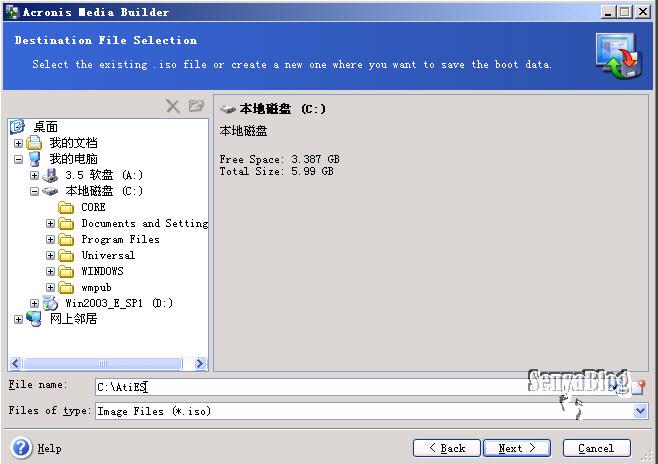
Task: Expand the Universal folder node
Action: 50,255
